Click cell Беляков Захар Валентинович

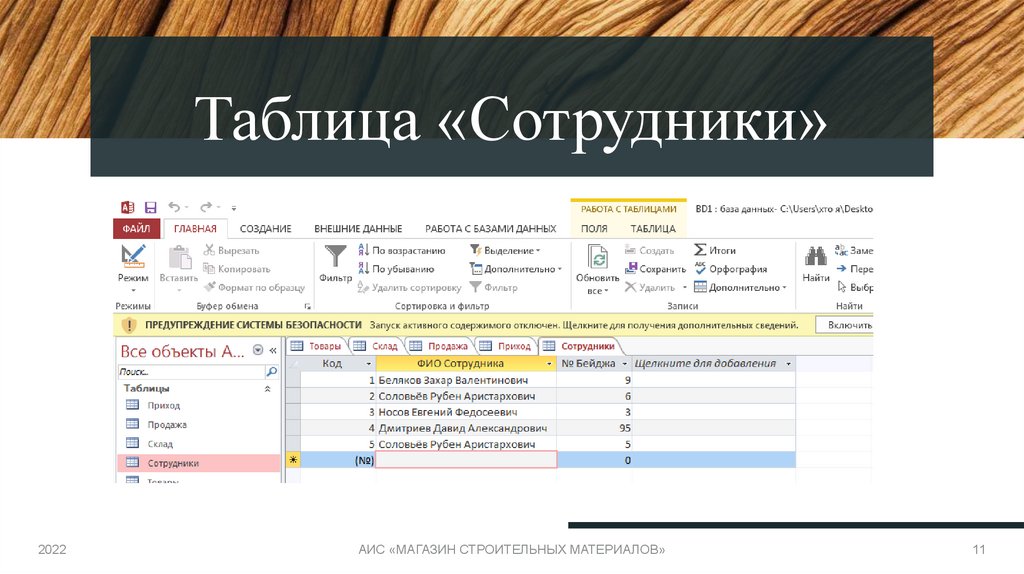click(466, 380)
